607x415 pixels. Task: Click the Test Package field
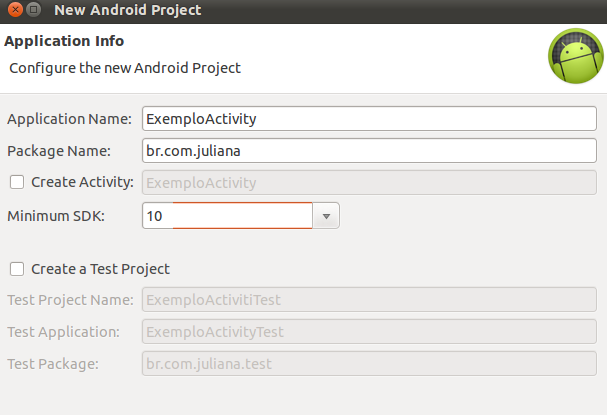point(369,364)
